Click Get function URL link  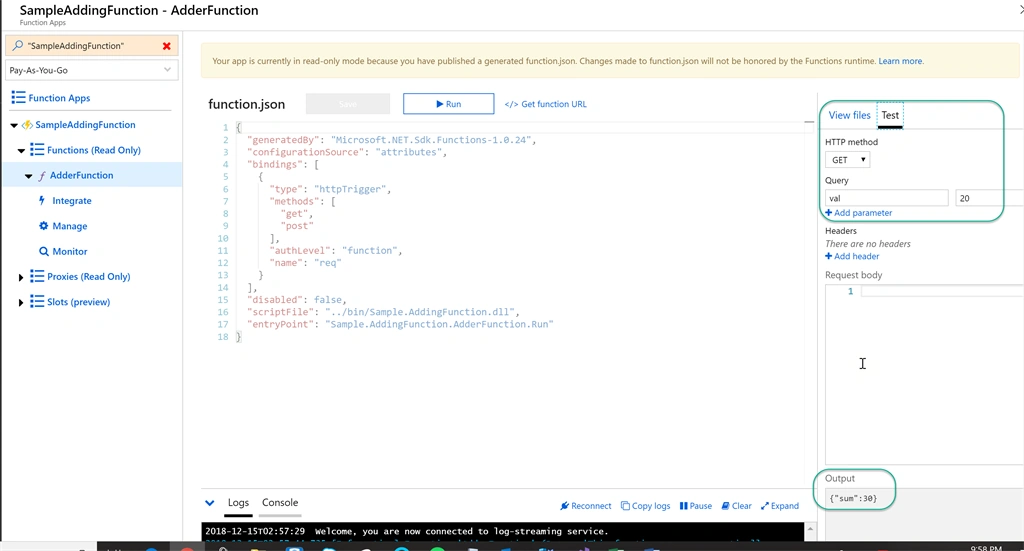[x=545, y=104]
